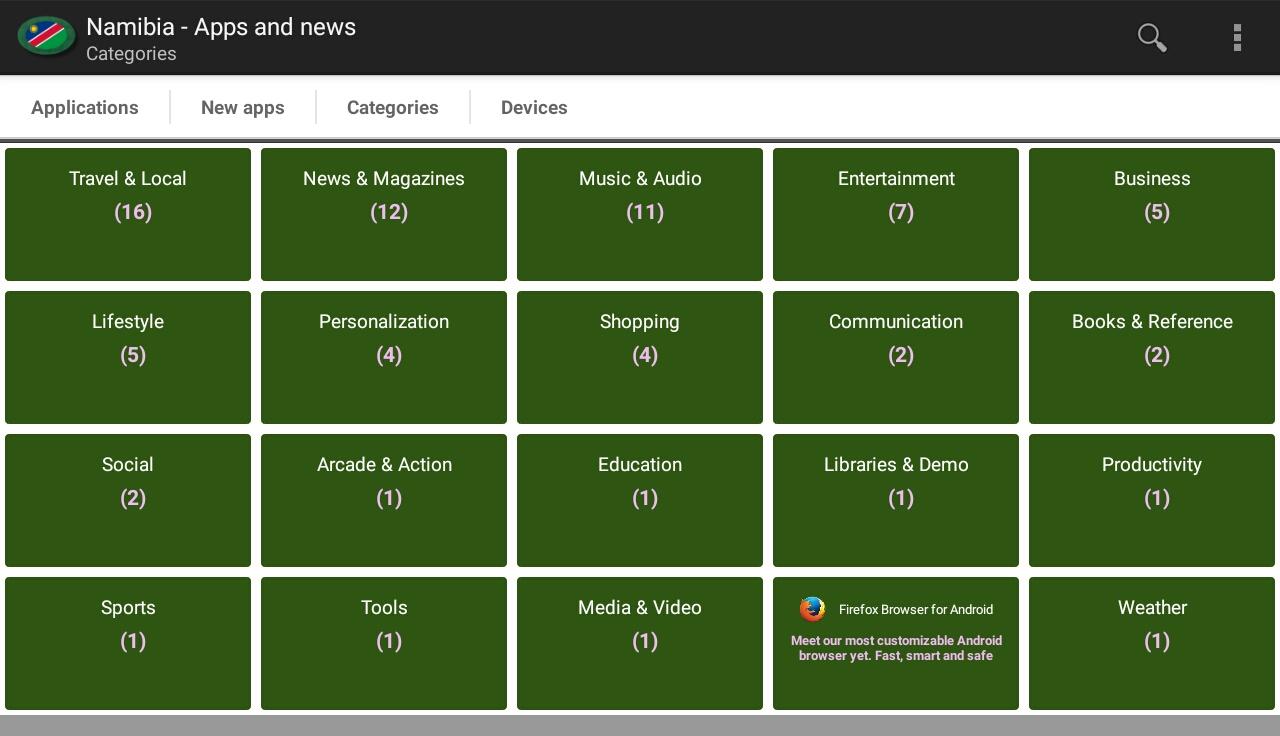Open the Lifestyle category
Screen dimensions: 1280x736
128,357
